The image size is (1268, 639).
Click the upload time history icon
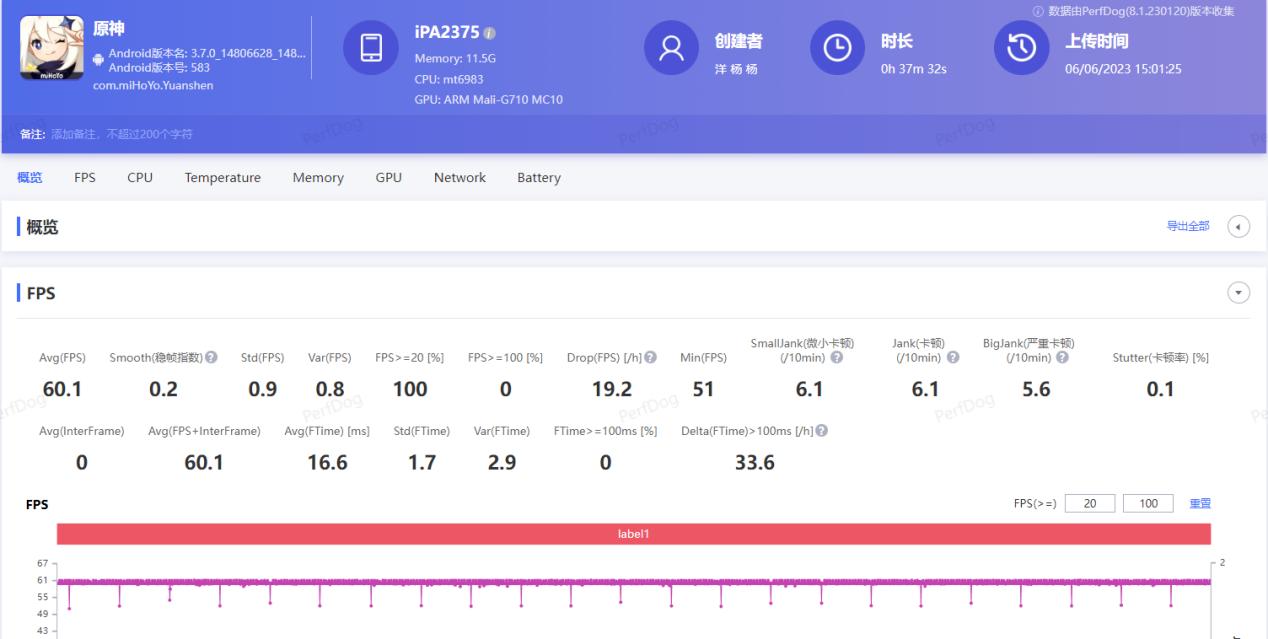tap(1021, 48)
